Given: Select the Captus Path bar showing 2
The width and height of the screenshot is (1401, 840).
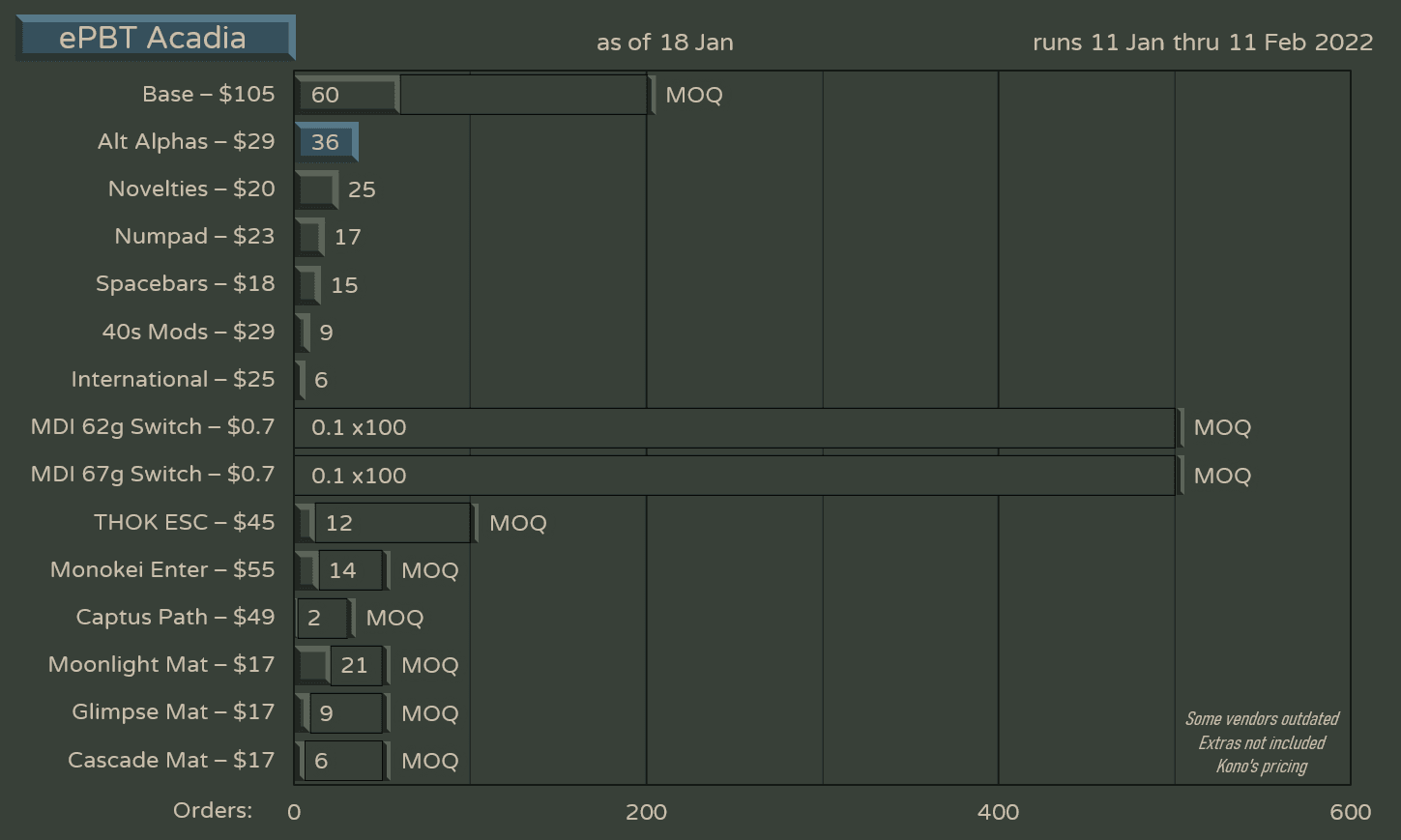Looking at the screenshot, I should pyautogui.click(x=324, y=618).
